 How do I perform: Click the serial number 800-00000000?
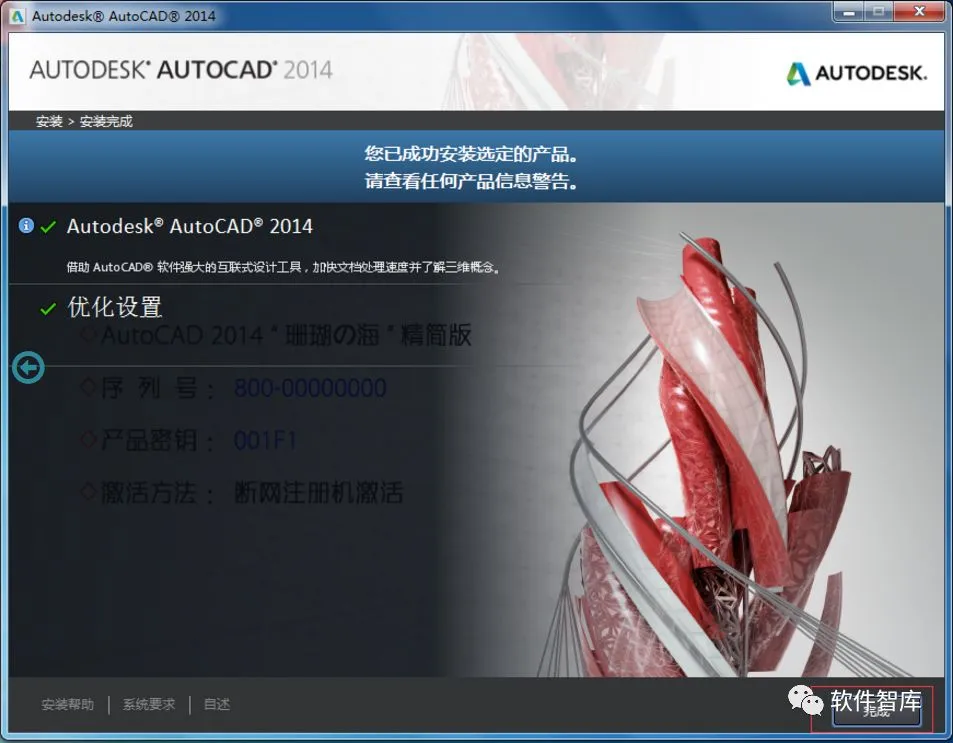pos(310,388)
